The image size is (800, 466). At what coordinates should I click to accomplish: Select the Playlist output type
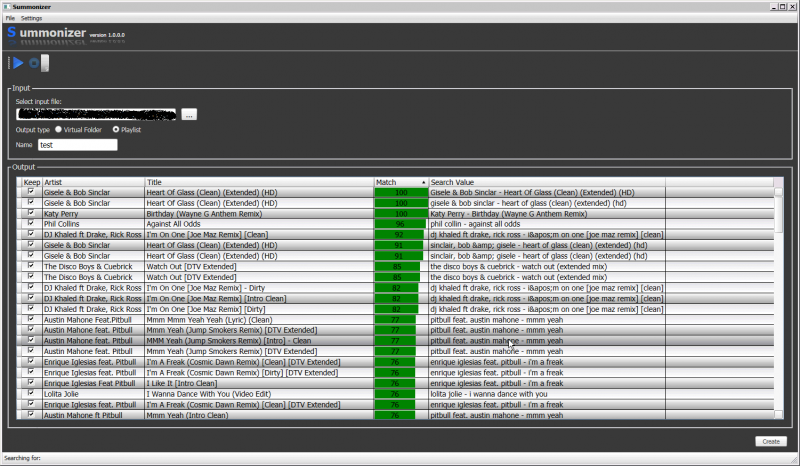(x=127, y=130)
